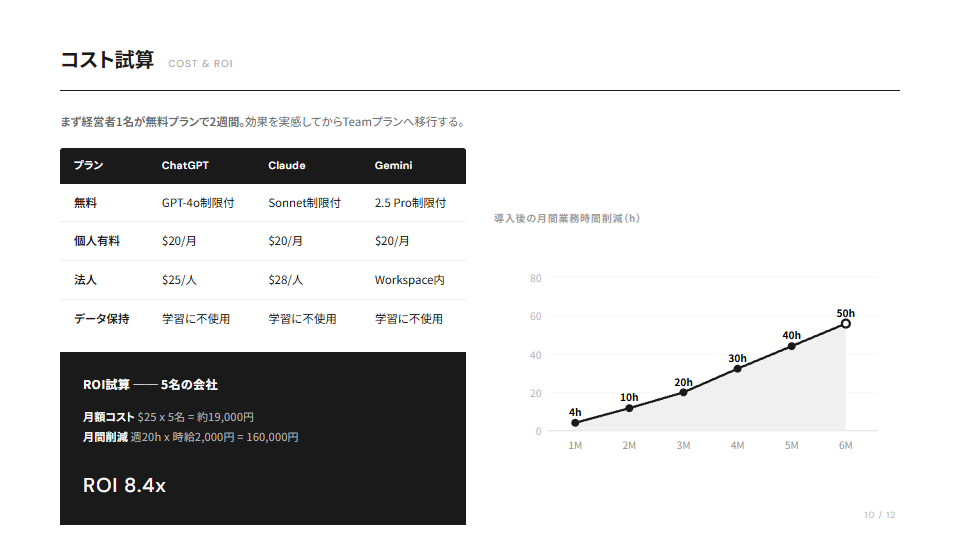
Task: Select the 'プラン' table header
Action: tap(89, 165)
